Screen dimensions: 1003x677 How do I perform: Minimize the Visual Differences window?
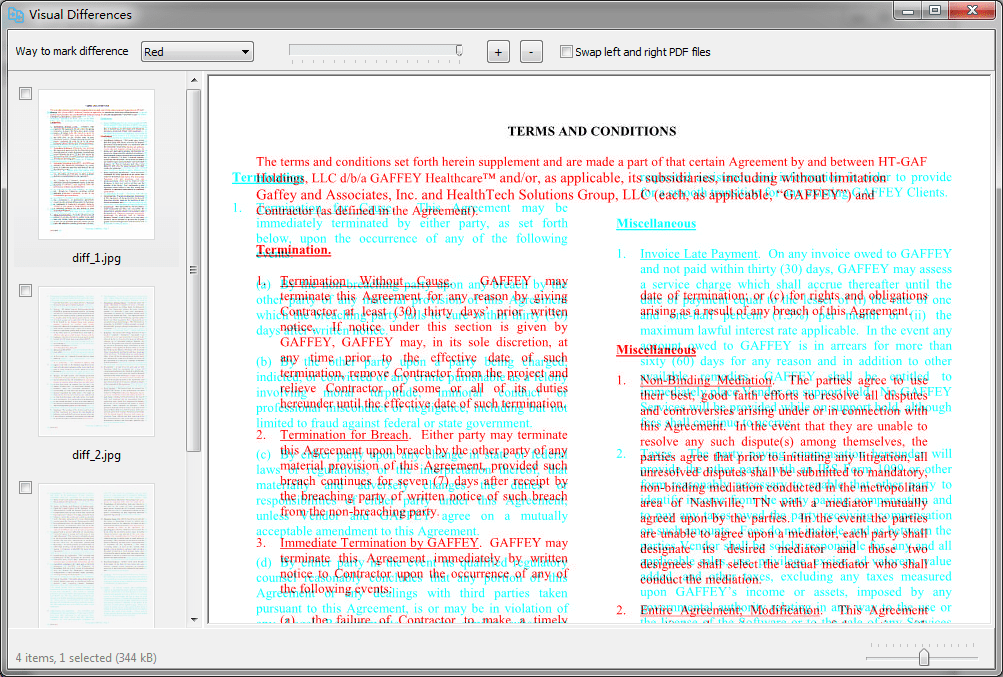tap(908, 10)
